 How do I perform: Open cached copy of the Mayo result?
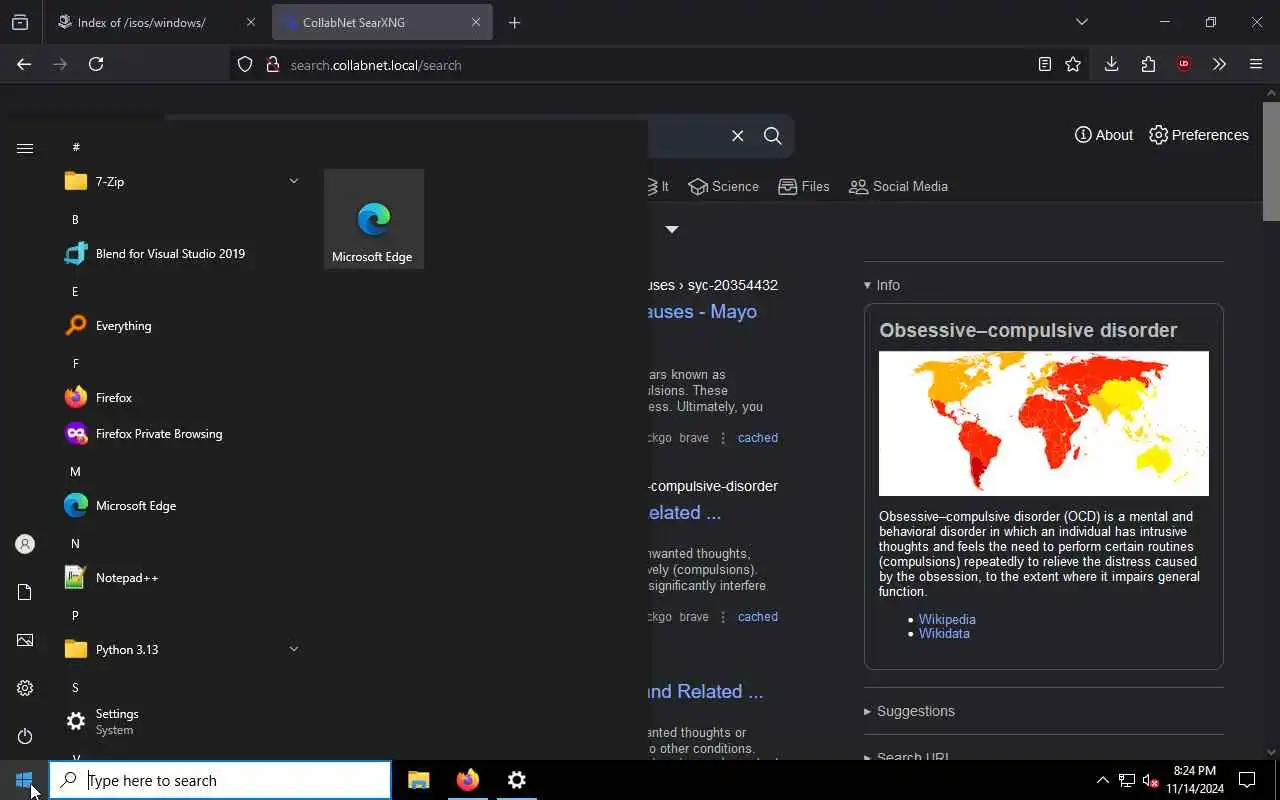point(758,438)
